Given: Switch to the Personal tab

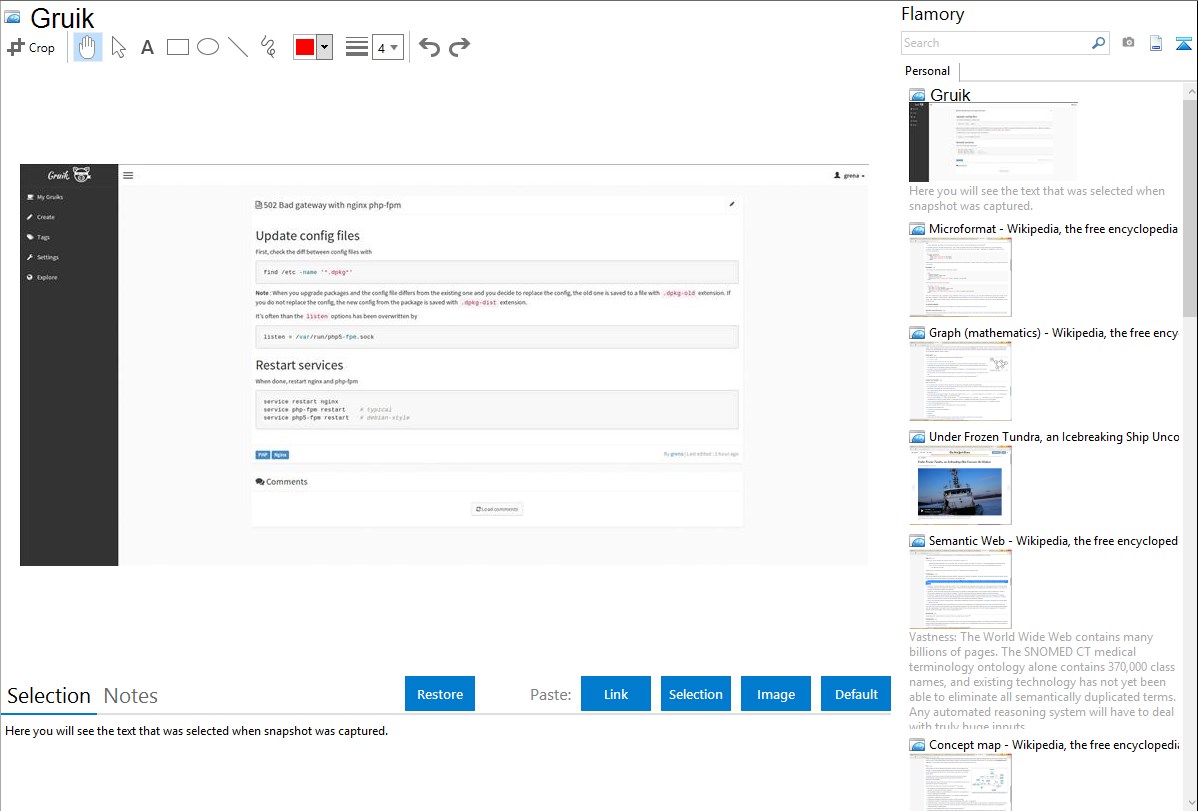Looking at the screenshot, I should click(x=928, y=70).
